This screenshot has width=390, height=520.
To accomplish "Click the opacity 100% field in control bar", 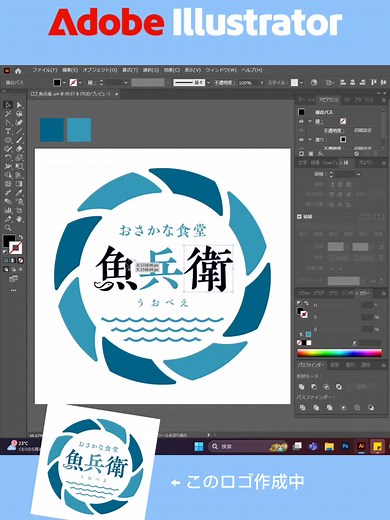I will 248,83.
